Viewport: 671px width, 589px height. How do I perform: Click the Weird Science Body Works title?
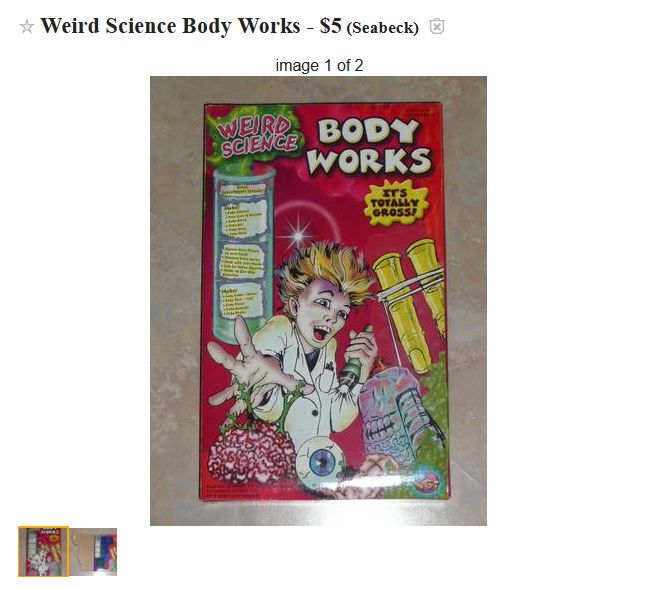(170, 26)
